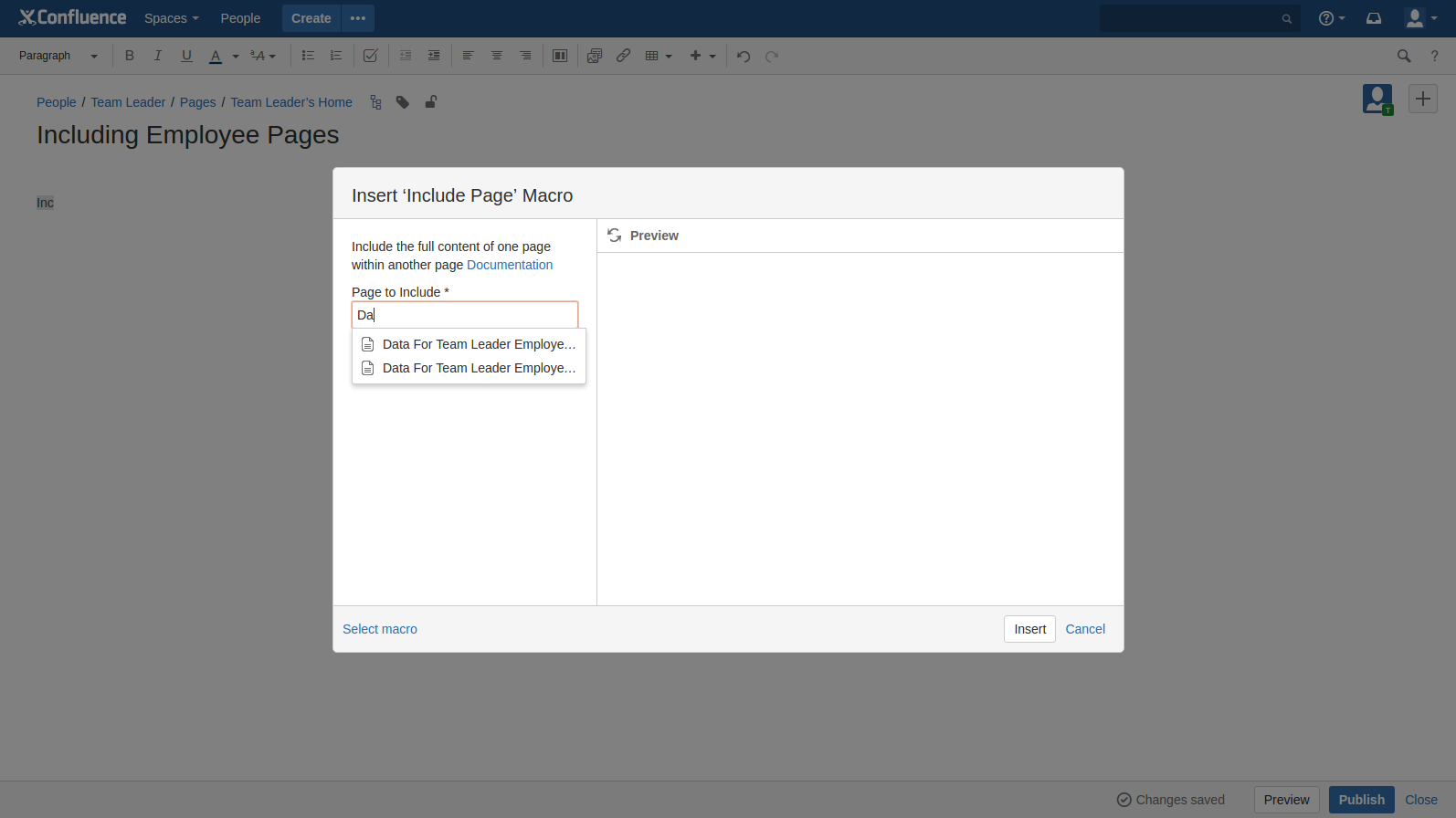Toggle bold formatting

130,56
